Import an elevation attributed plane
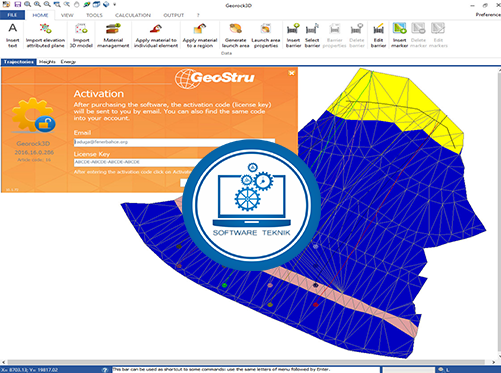The height and width of the screenshot is (373, 501). point(45,35)
